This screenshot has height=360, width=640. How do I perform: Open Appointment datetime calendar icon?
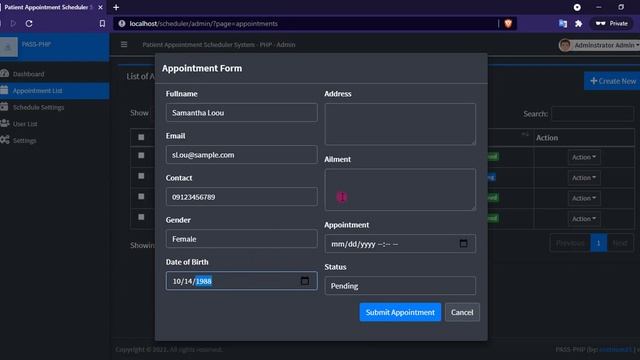click(x=463, y=244)
